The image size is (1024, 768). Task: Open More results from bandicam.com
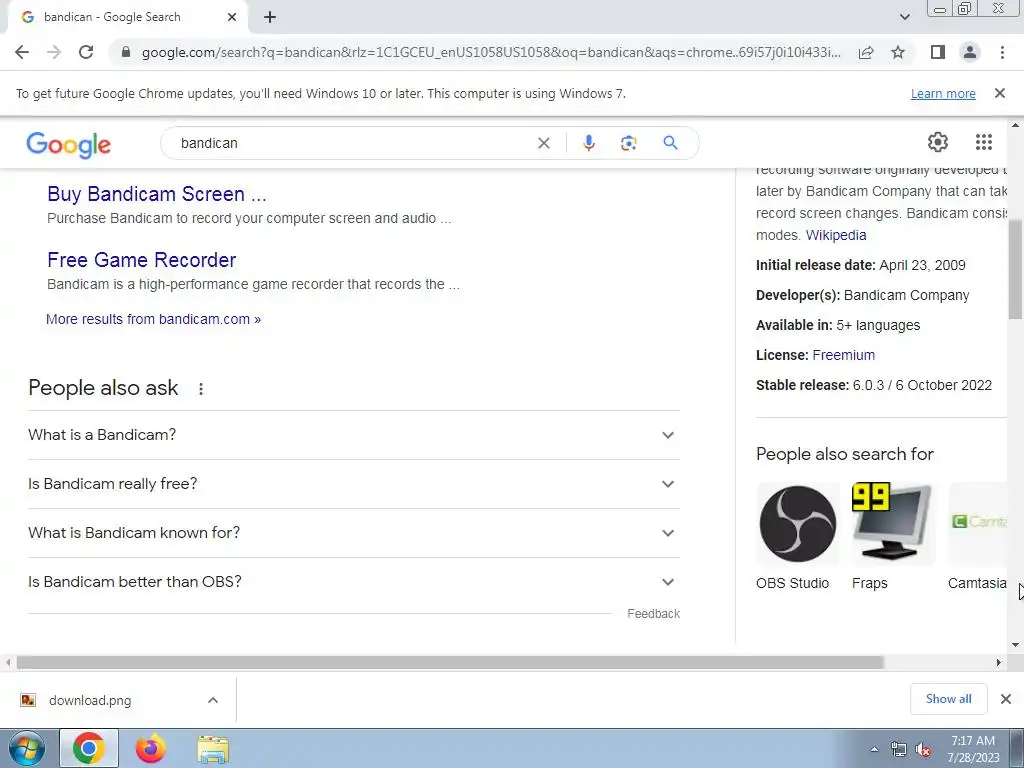153,319
